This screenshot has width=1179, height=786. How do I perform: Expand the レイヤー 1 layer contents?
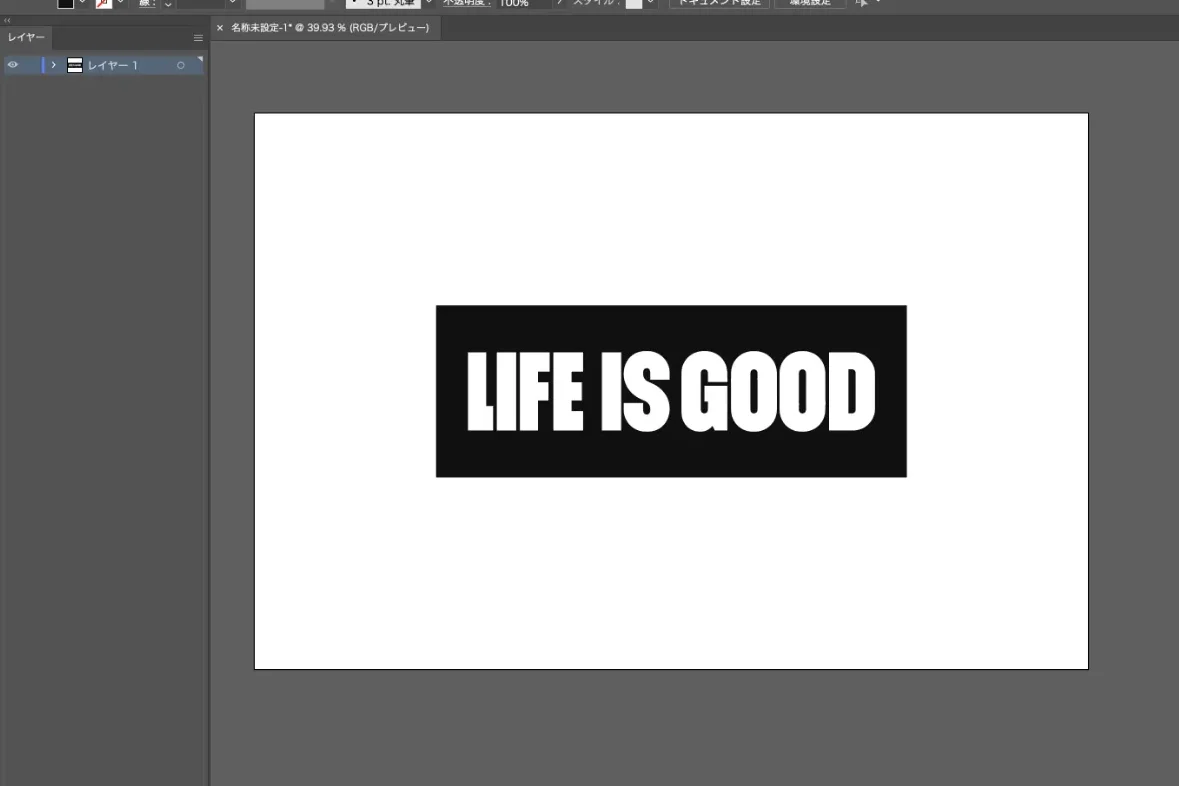point(53,65)
